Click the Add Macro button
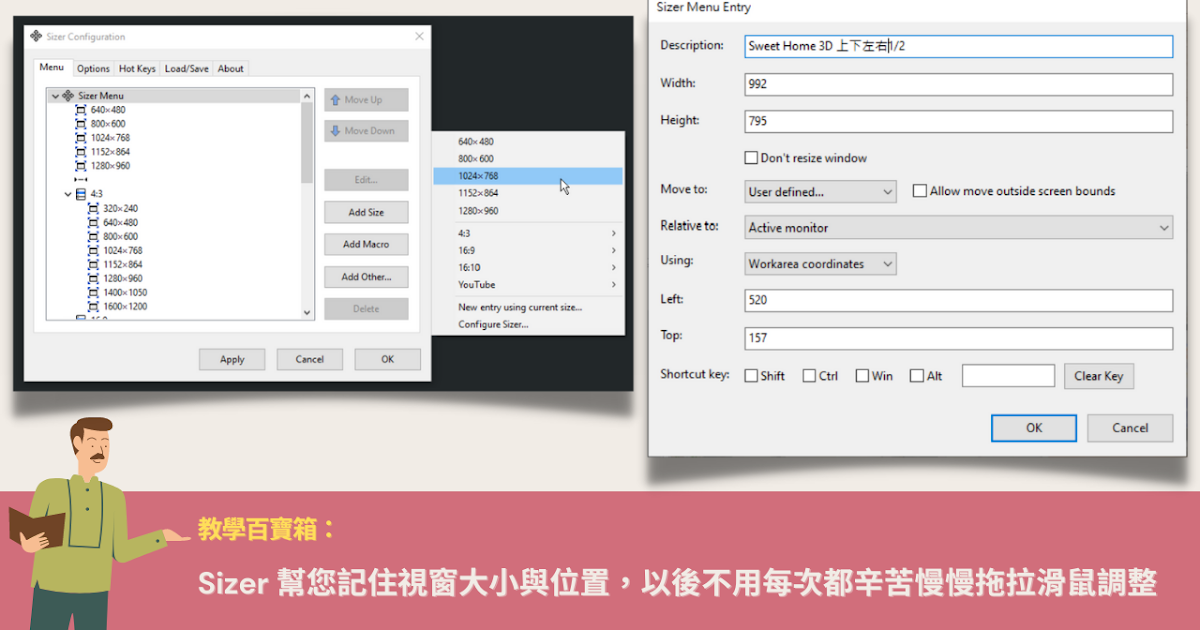This screenshot has height=630, width=1200. pos(366,244)
